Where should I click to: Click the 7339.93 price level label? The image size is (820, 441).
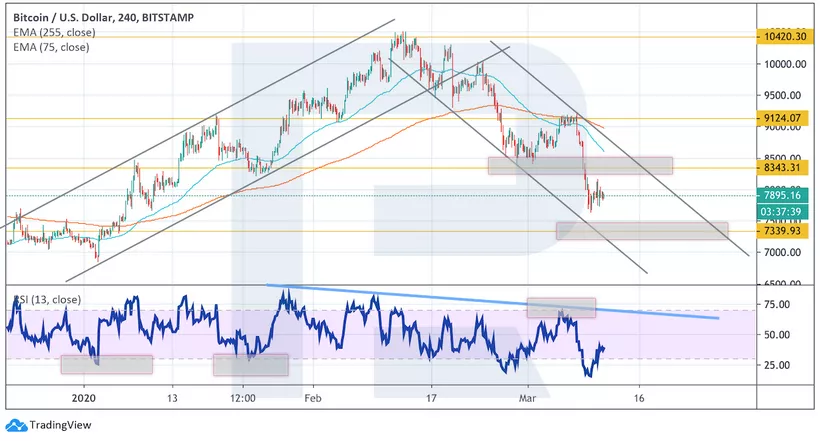tap(783, 232)
